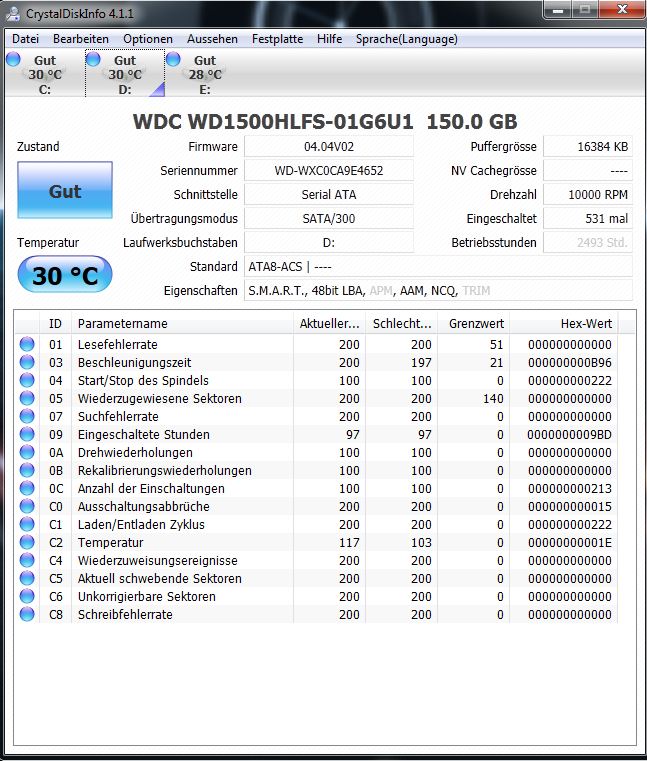
Task: Click status orb for Anzahl der Einschaltungen
Action: pyautogui.click(x=27, y=488)
